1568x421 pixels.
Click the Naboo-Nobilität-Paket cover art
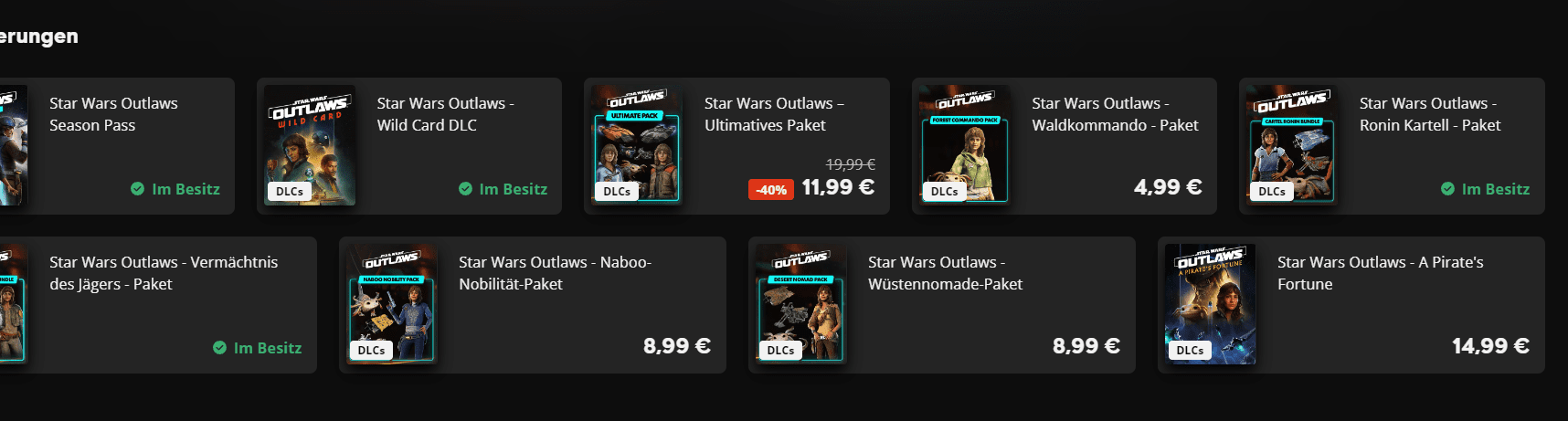click(392, 305)
